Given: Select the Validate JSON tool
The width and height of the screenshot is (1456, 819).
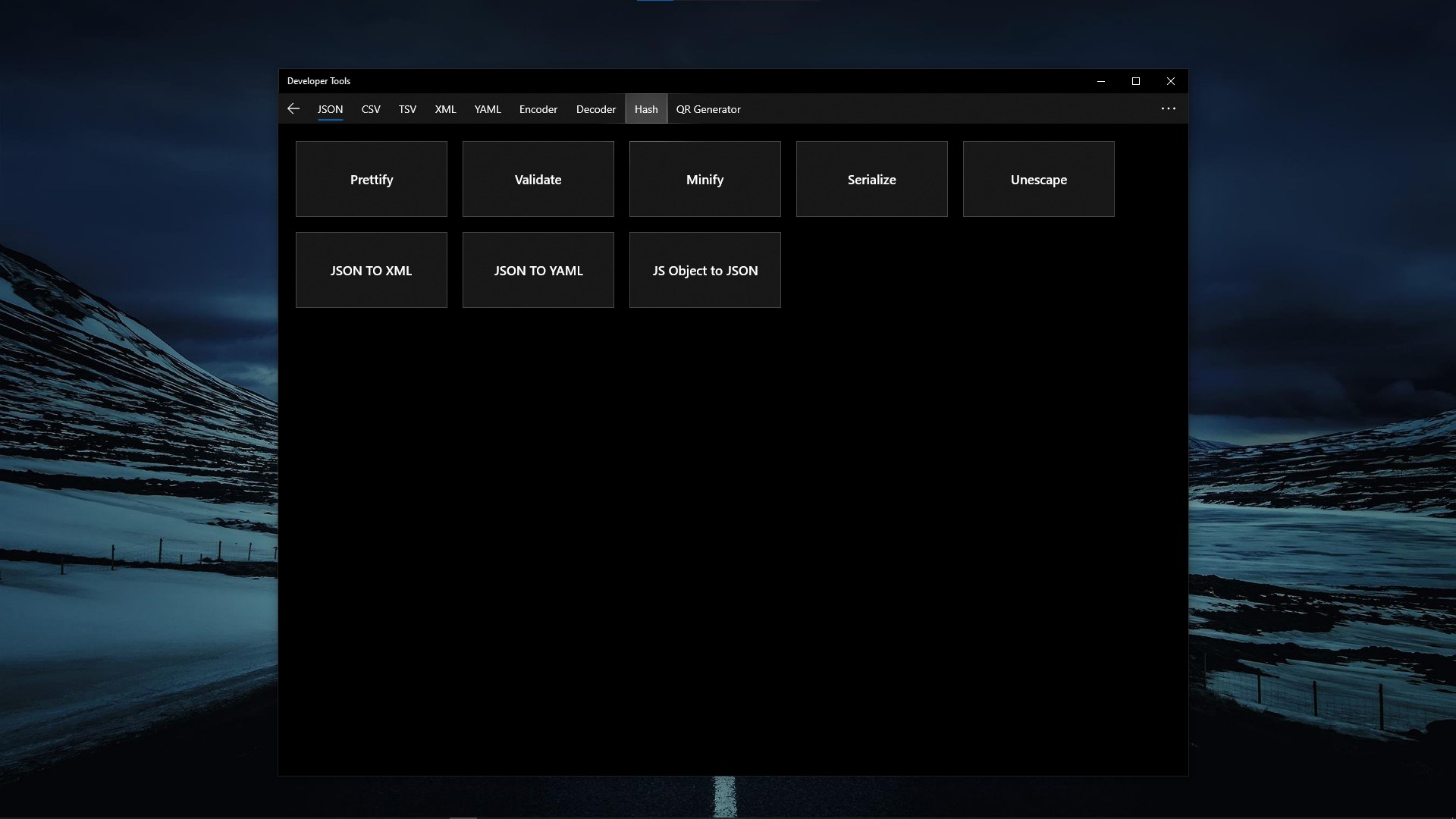Looking at the screenshot, I should click(x=538, y=179).
